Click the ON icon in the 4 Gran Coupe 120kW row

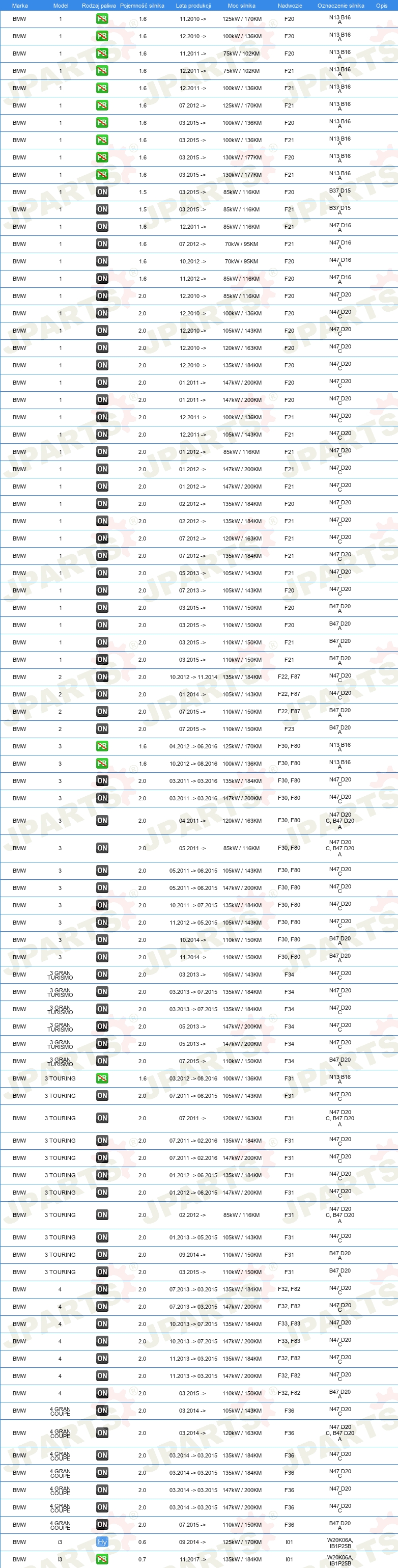coord(102,1433)
